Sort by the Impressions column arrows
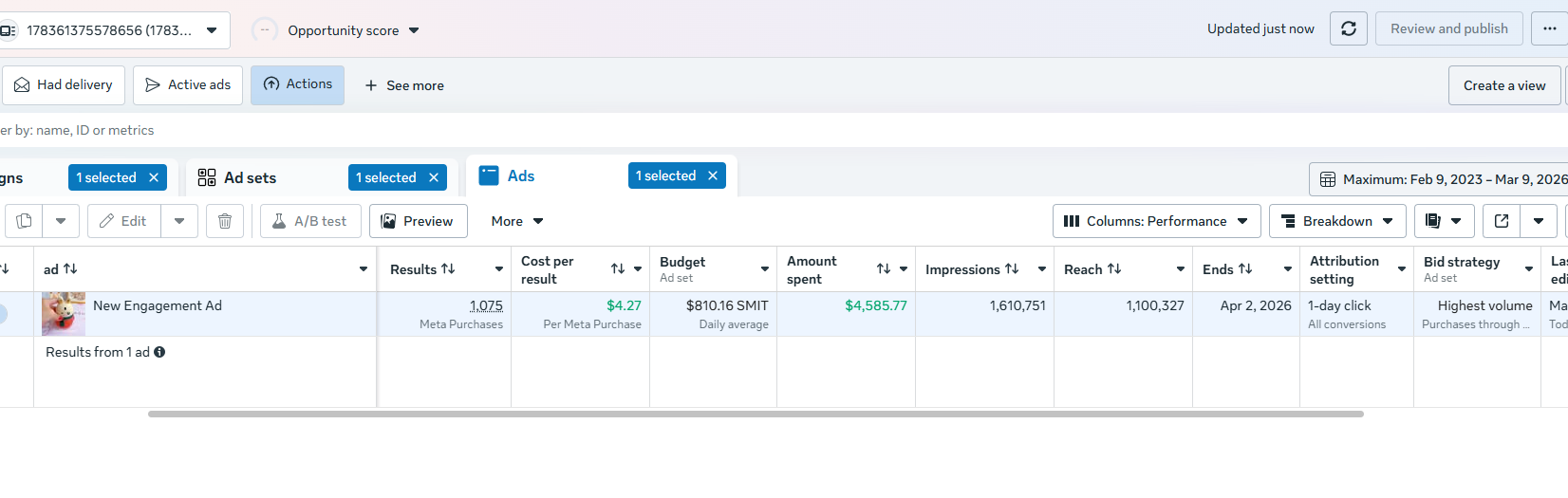1568x498 pixels. click(x=1012, y=269)
